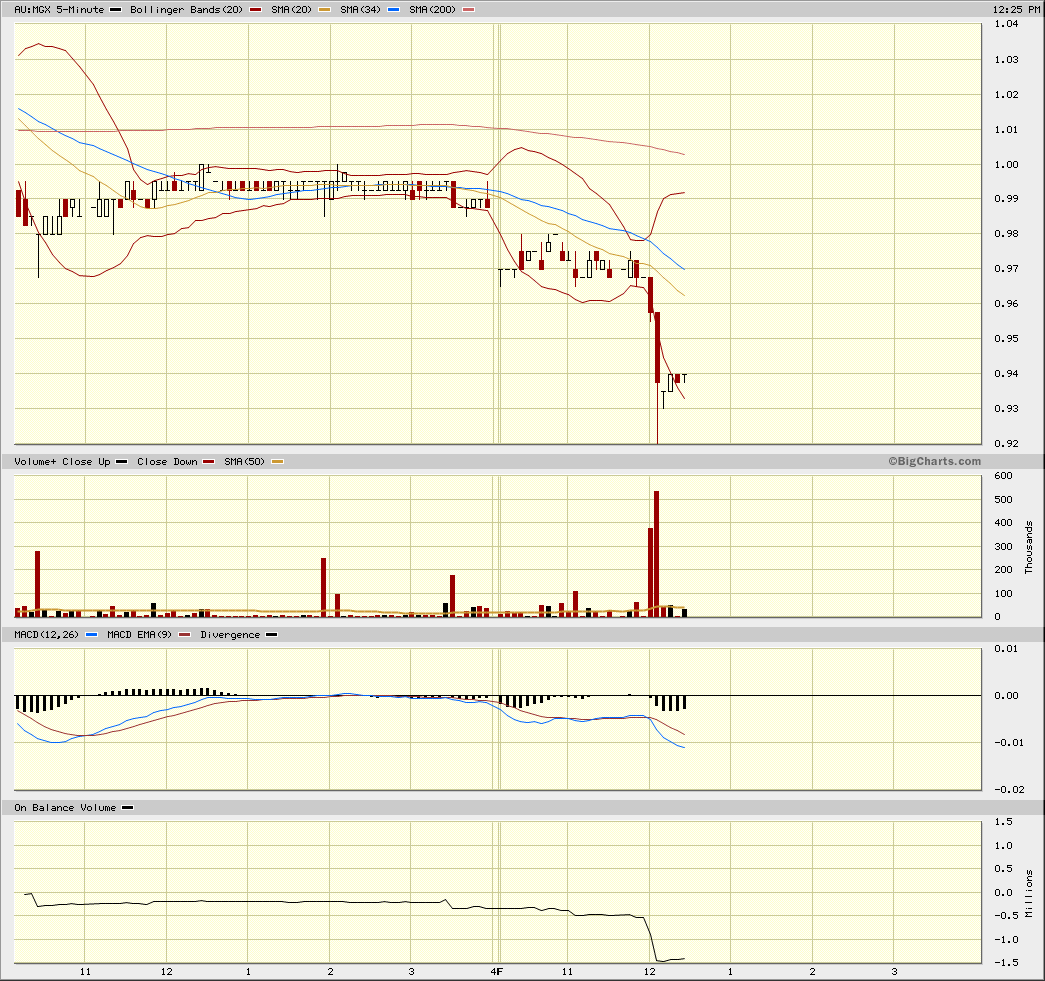Click the long red candlestick dropping to 0.92
The image size is (1045, 981).
click(x=657, y=377)
